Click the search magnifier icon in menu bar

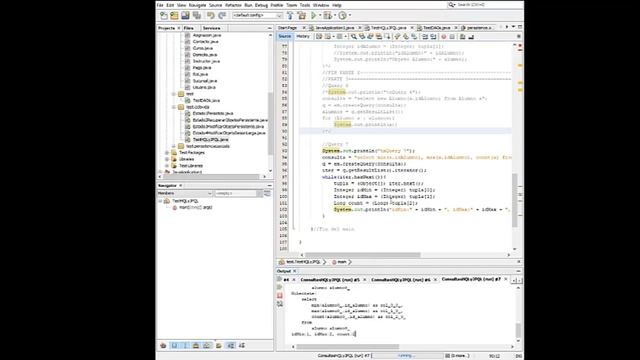[451, 5]
